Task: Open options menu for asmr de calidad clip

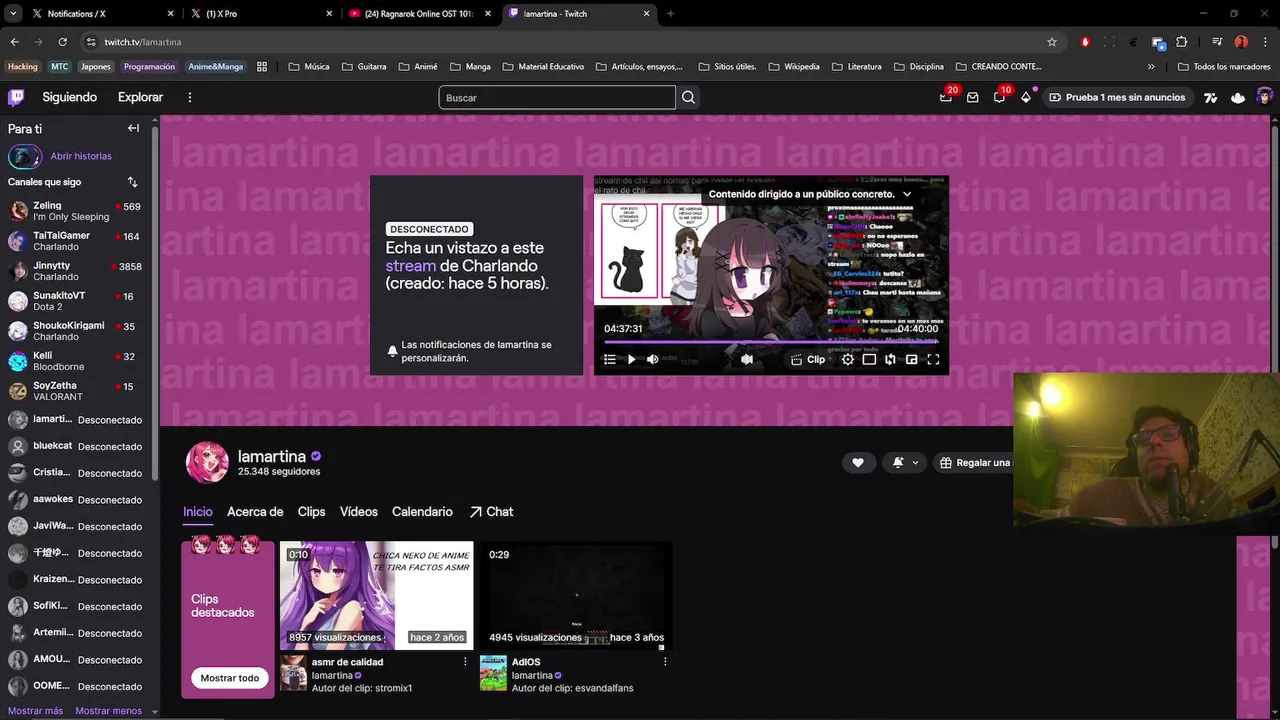Action: tap(465, 662)
